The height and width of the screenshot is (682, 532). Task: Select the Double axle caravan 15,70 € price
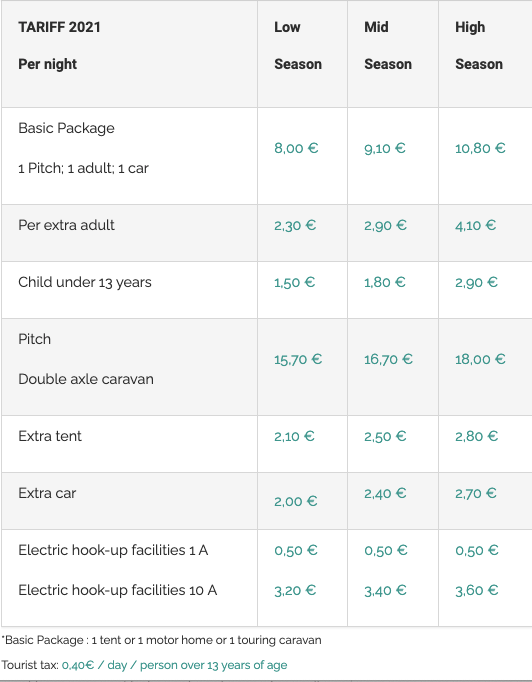tap(298, 359)
